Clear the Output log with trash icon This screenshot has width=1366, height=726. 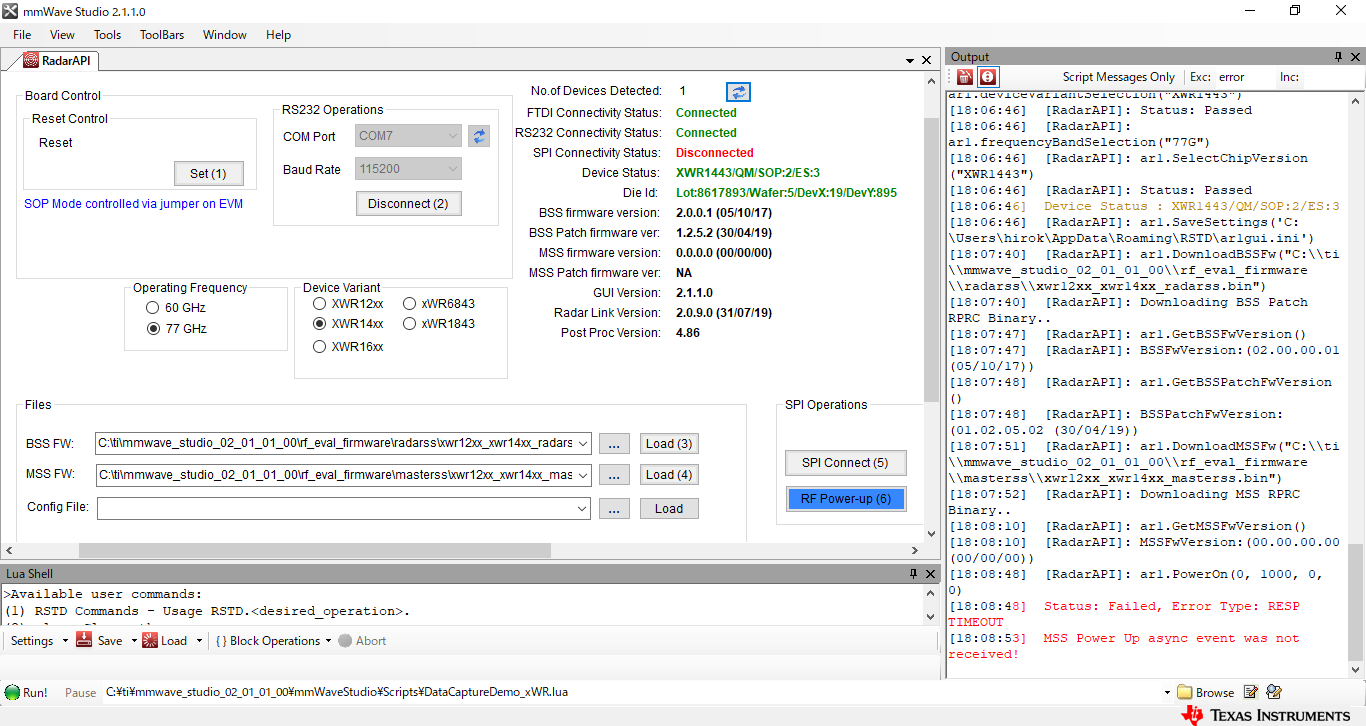964,77
